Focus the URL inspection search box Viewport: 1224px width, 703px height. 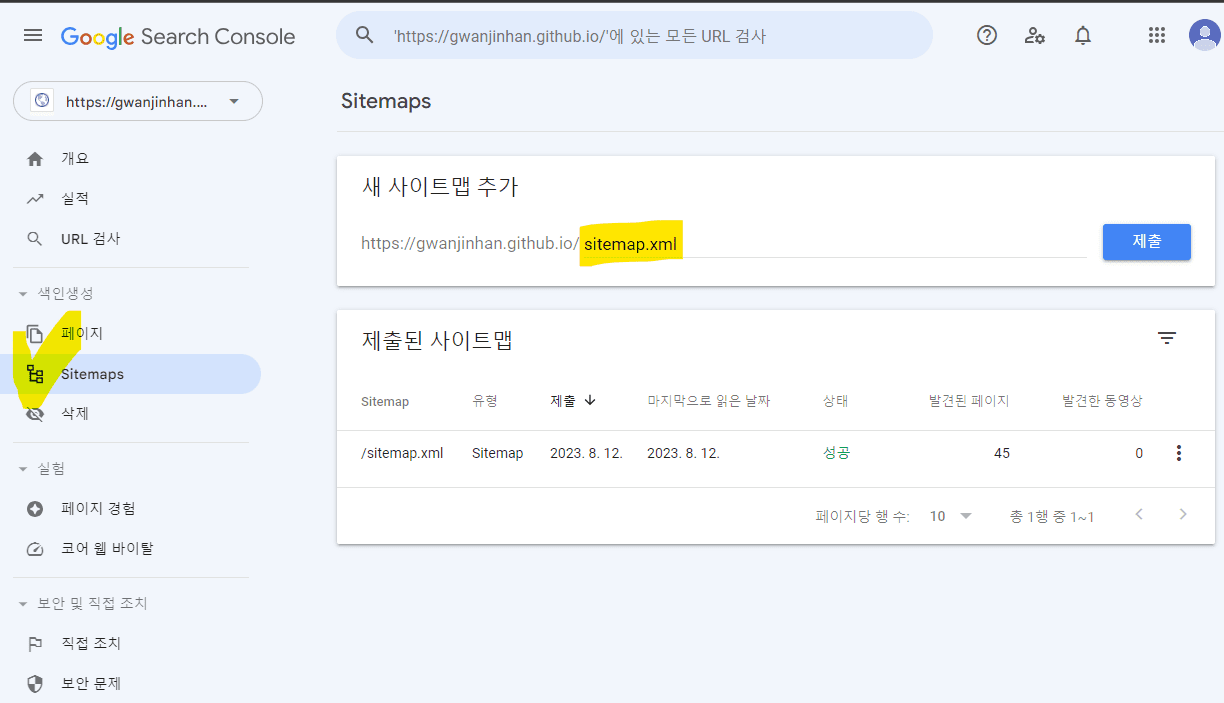[634, 36]
